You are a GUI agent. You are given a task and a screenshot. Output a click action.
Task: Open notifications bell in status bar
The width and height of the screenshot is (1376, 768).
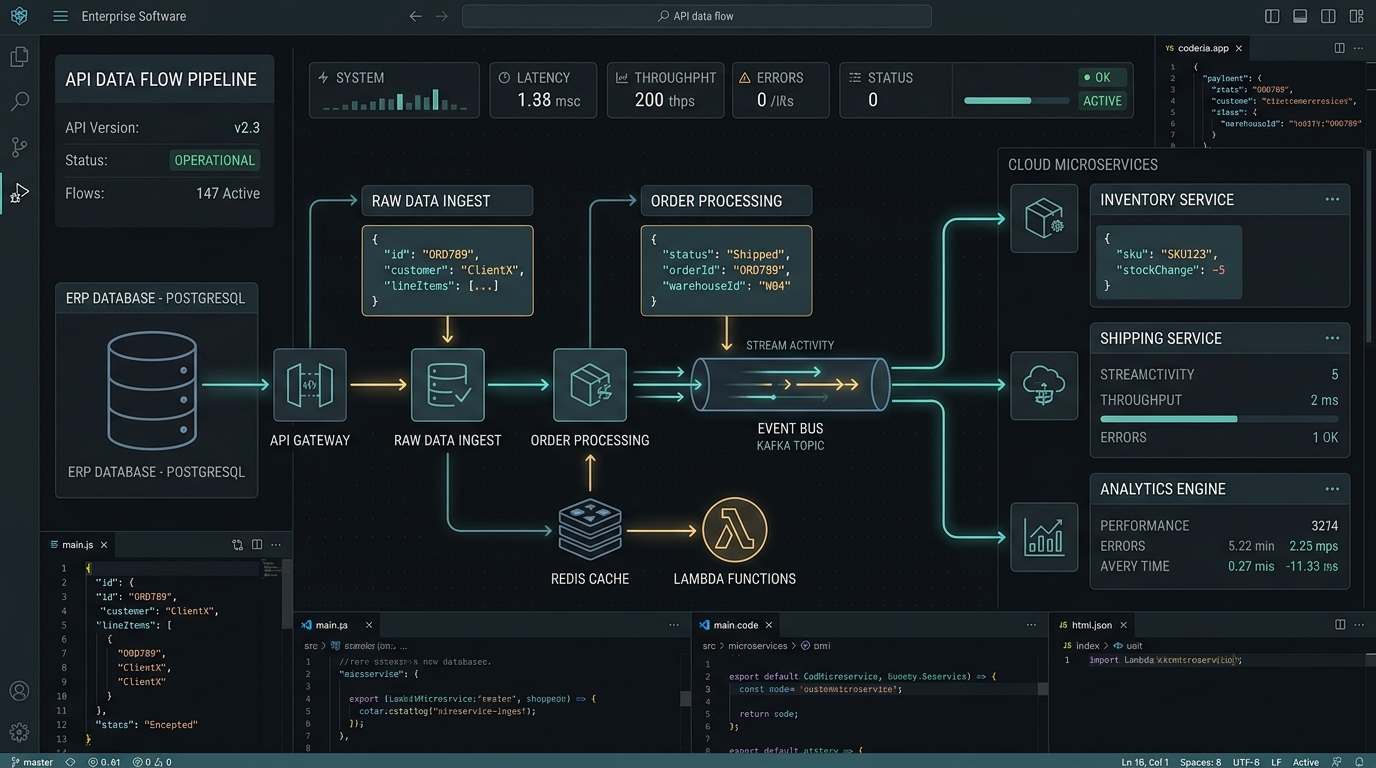[x=1361, y=762]
